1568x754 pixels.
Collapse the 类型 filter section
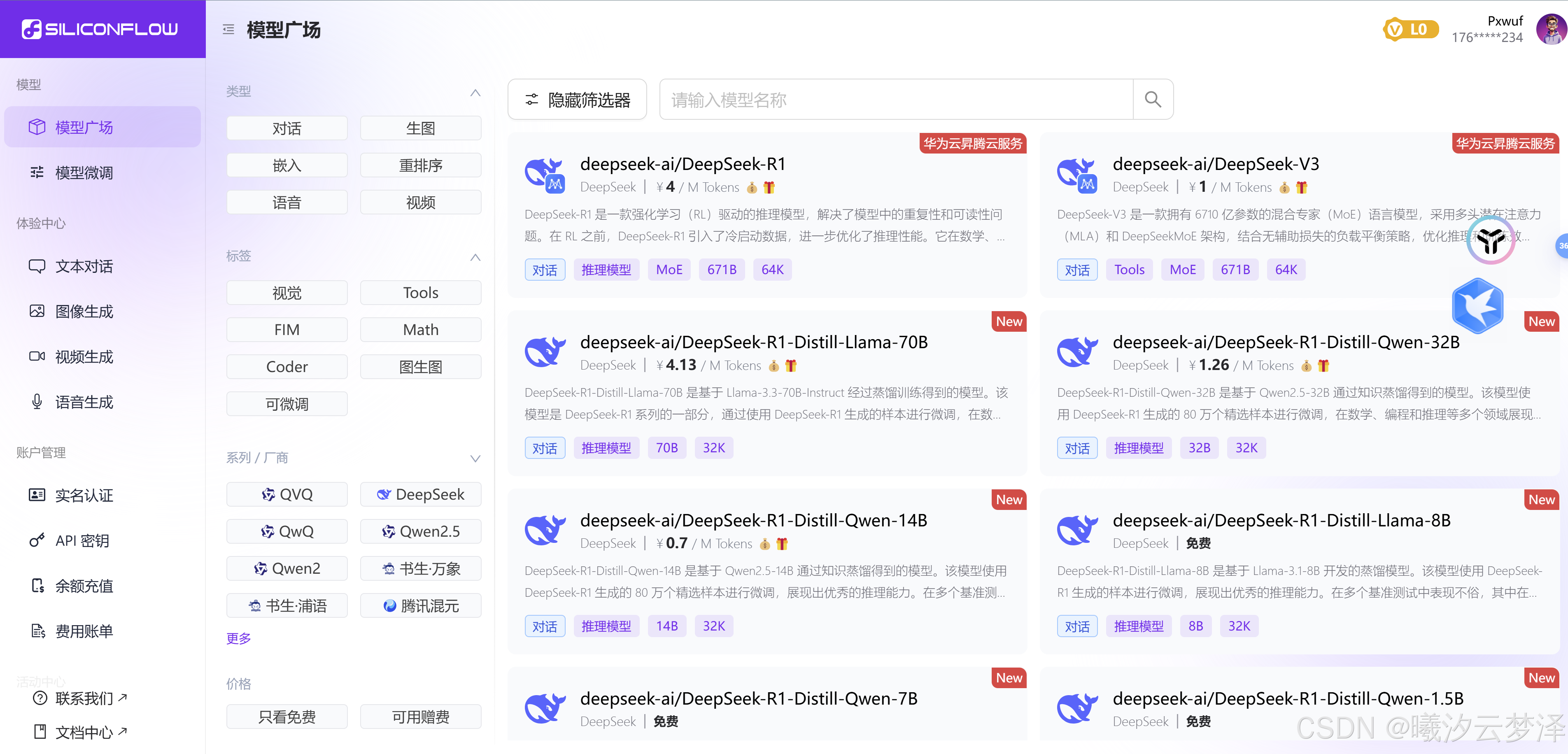click(x=475, y=93)
